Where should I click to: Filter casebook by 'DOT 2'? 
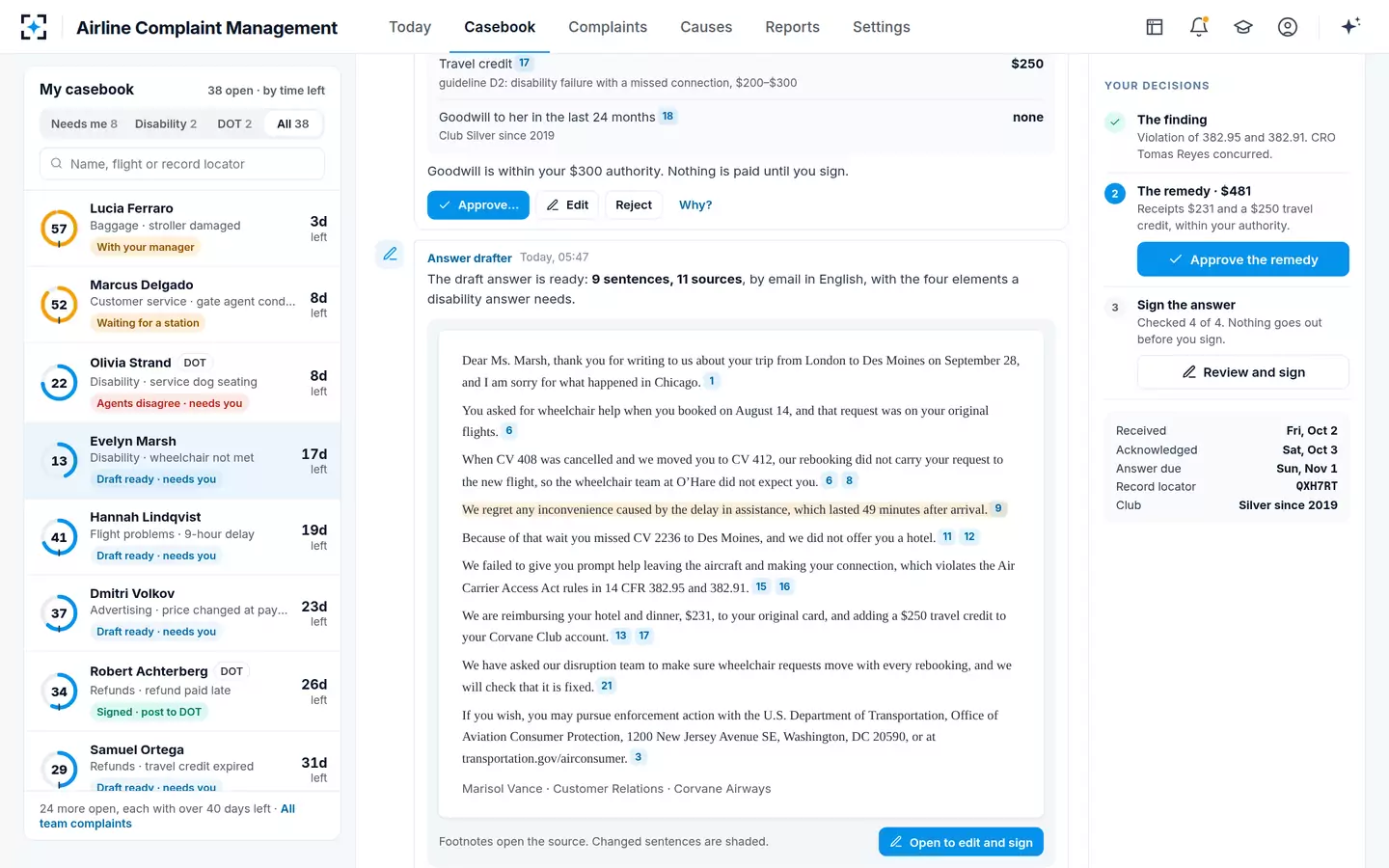[234, 123]
